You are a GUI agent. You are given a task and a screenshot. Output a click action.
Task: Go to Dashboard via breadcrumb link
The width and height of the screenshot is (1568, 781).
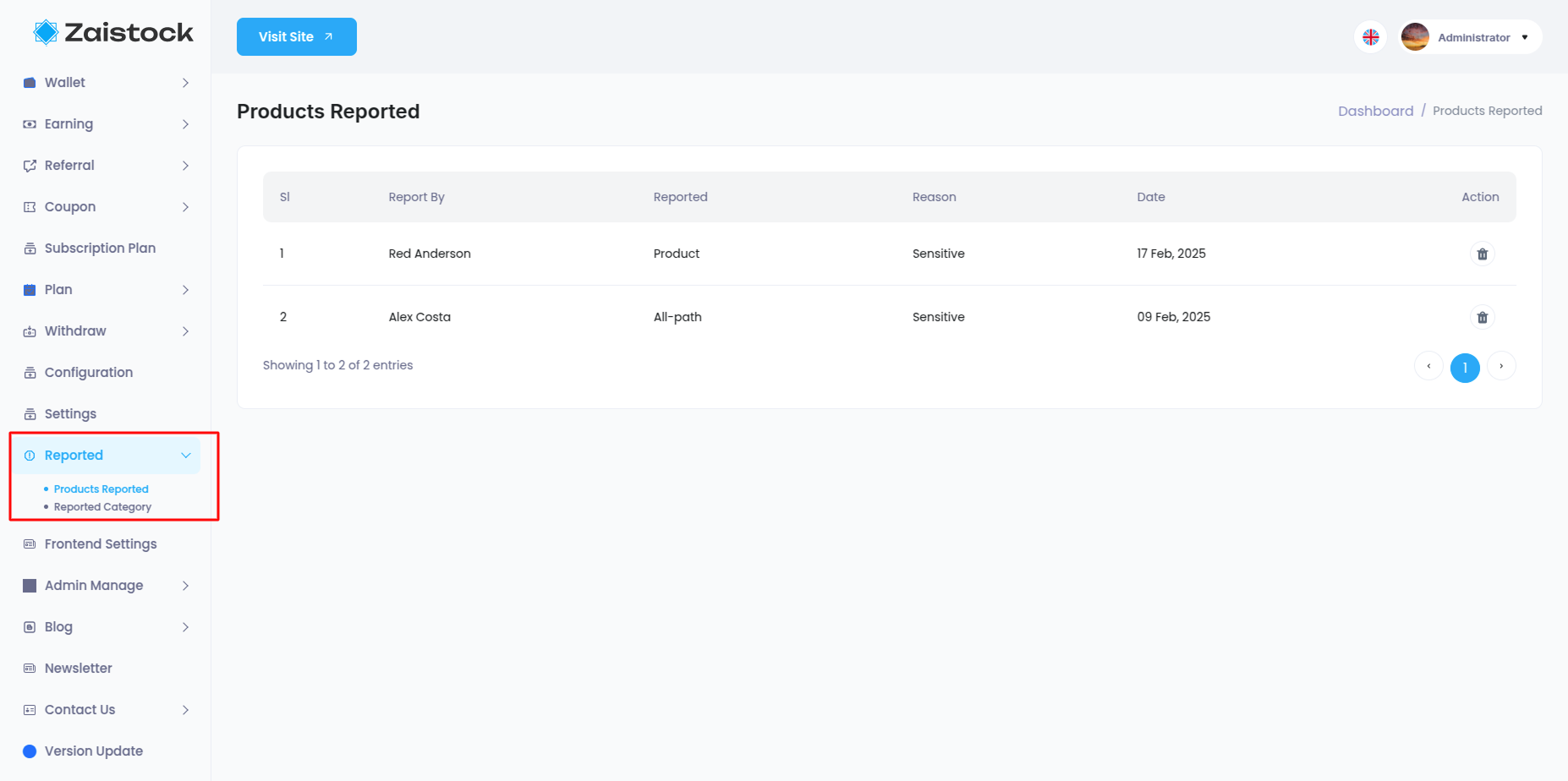pyautogui.click(x=1375, y=111)
